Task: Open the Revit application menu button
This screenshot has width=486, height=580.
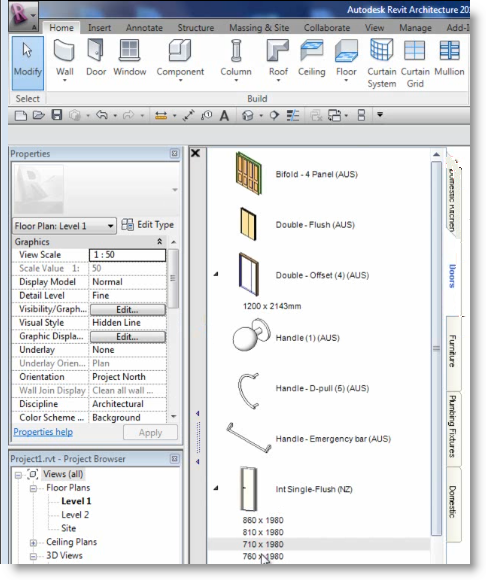Action: (24, 17)
